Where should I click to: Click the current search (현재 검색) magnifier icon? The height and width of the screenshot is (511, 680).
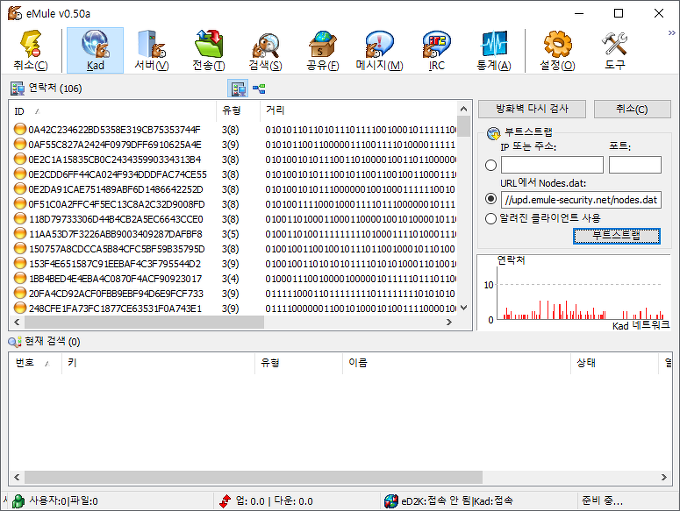tap(15, 342)
